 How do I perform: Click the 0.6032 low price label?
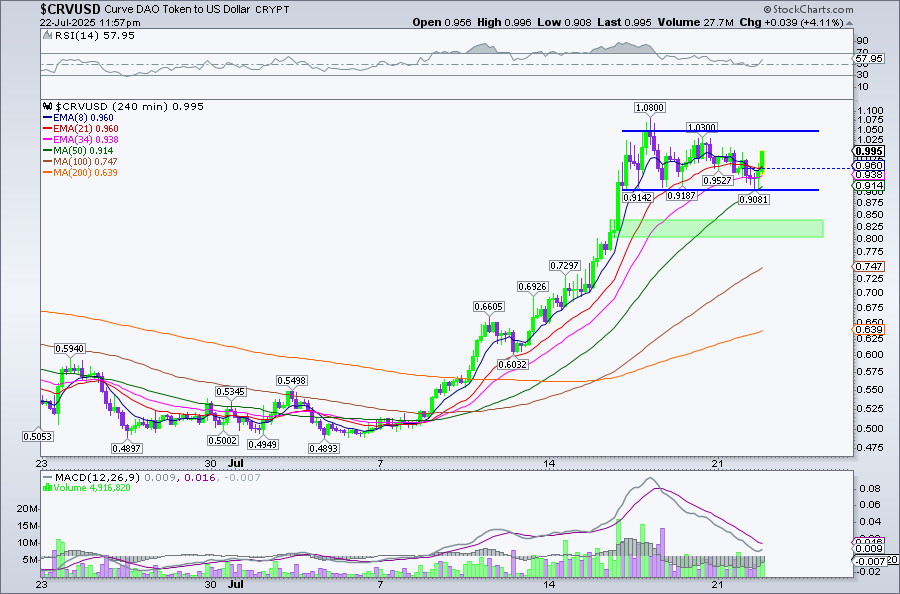coord(513,364)
